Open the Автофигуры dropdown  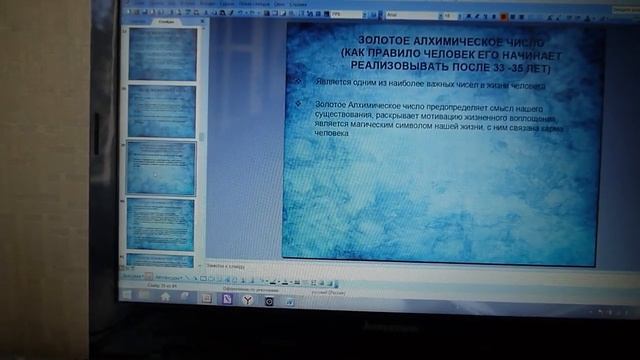pos(168,278)
